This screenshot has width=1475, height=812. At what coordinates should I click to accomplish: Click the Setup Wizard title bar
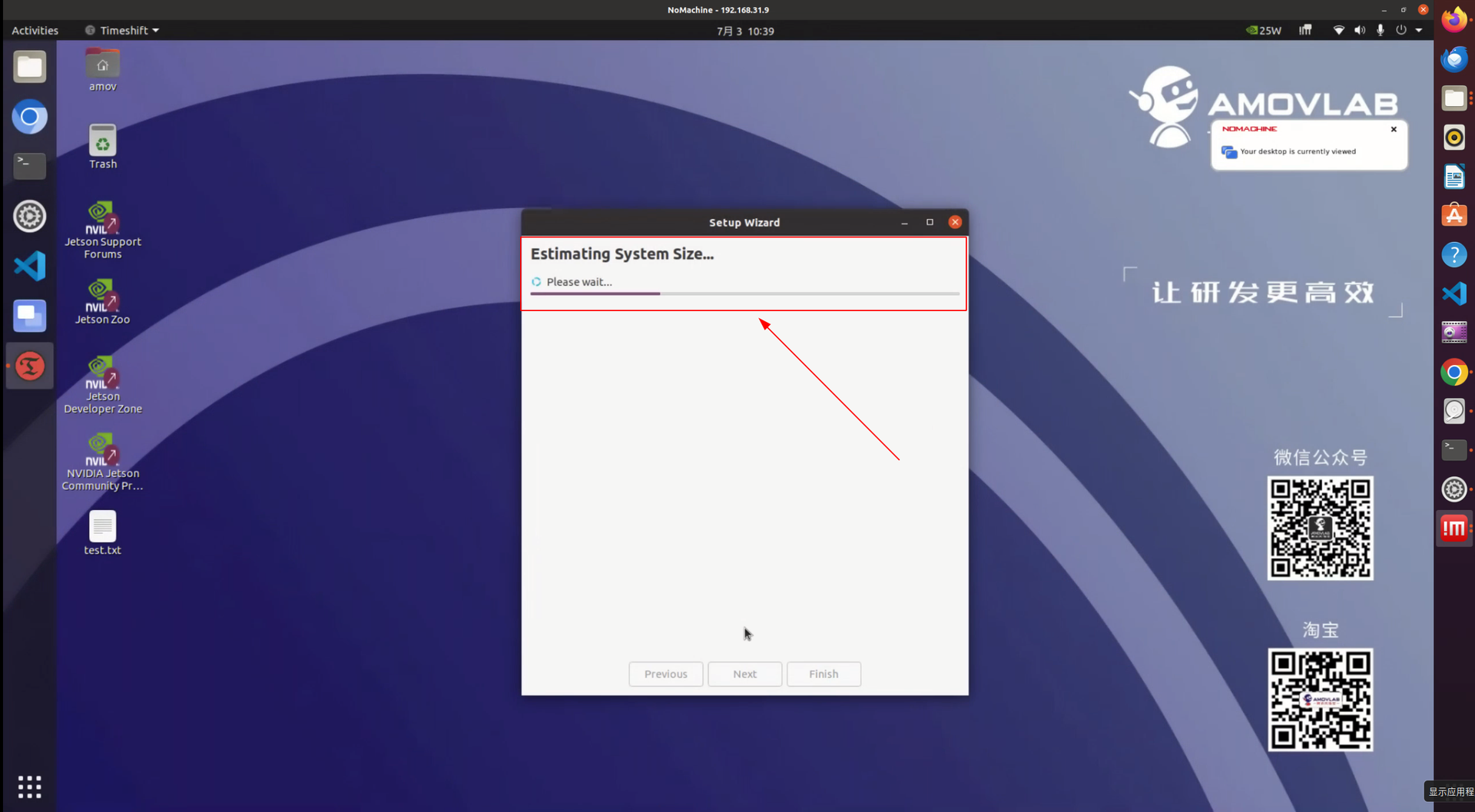pos(744,222)
